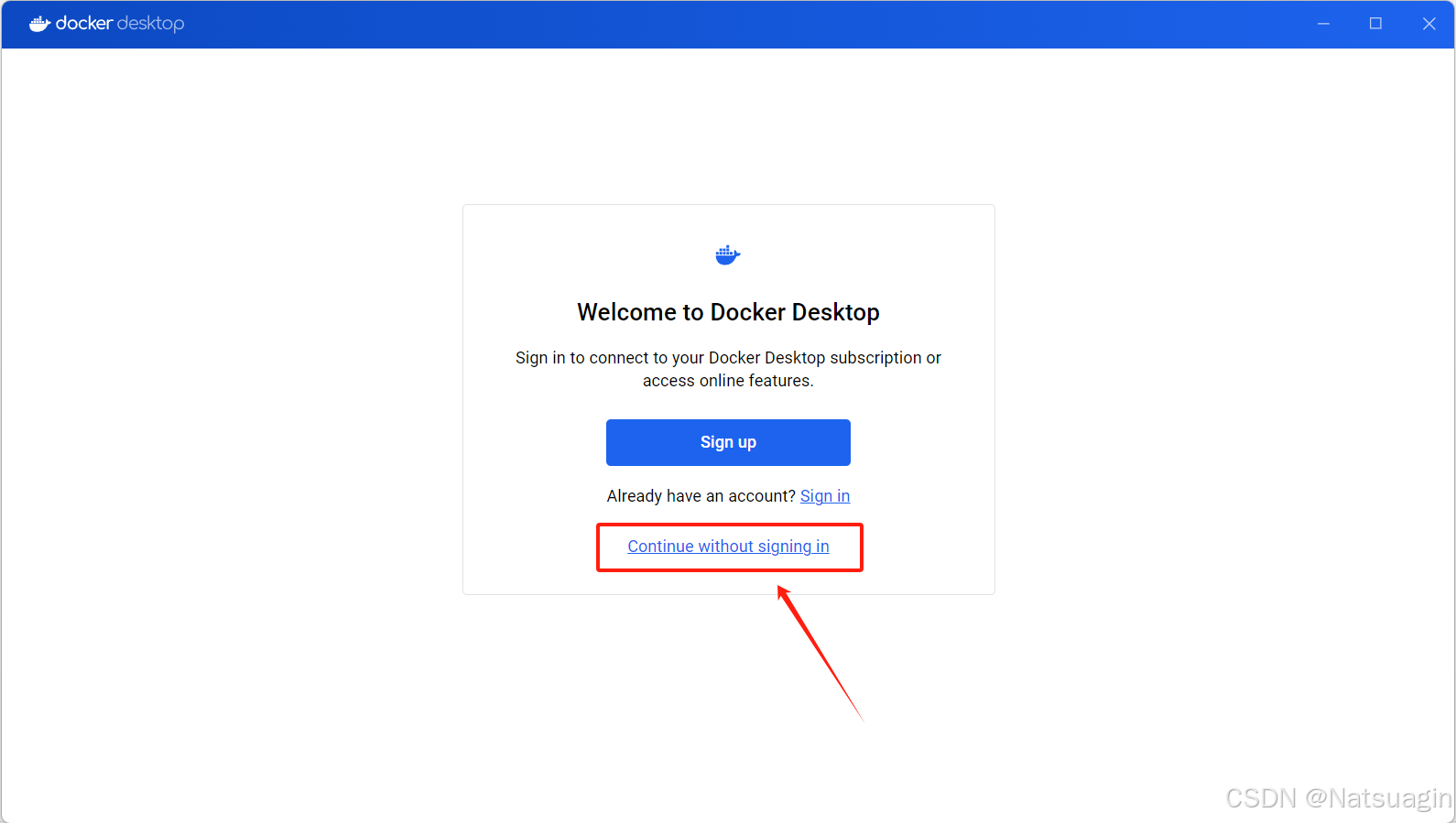Click the 'desktop' word in title bar
Viewport: 1456px width, 823px height.
pyautogui.click(x=151, y=24)
